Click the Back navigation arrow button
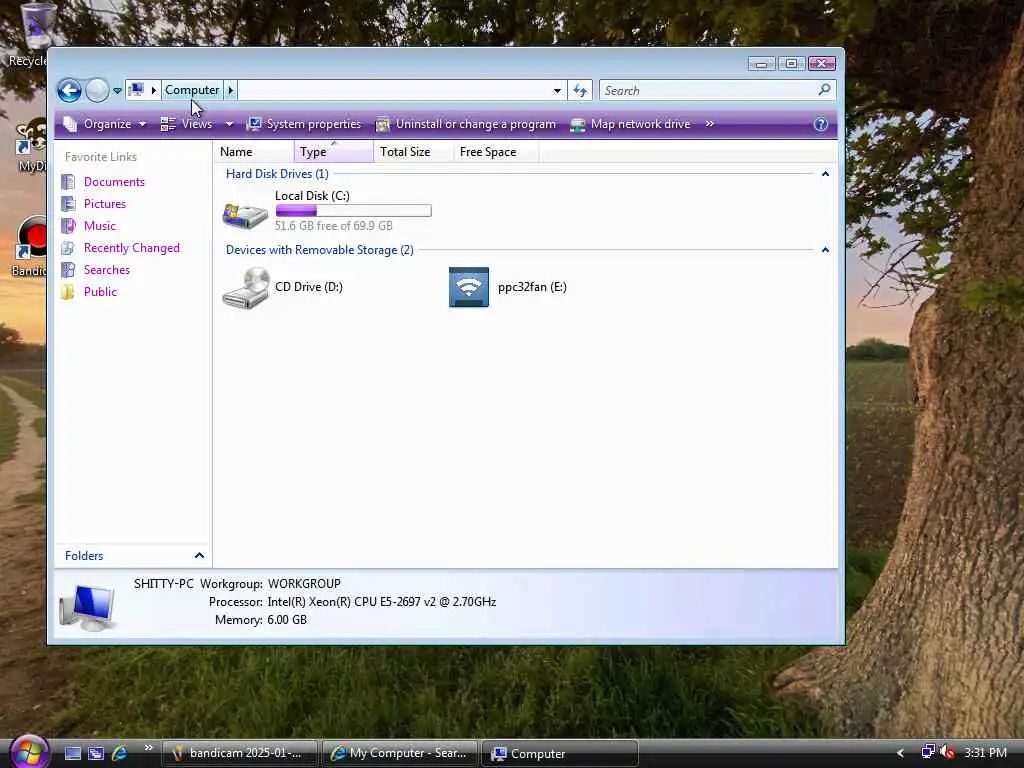 click(69, 90)
